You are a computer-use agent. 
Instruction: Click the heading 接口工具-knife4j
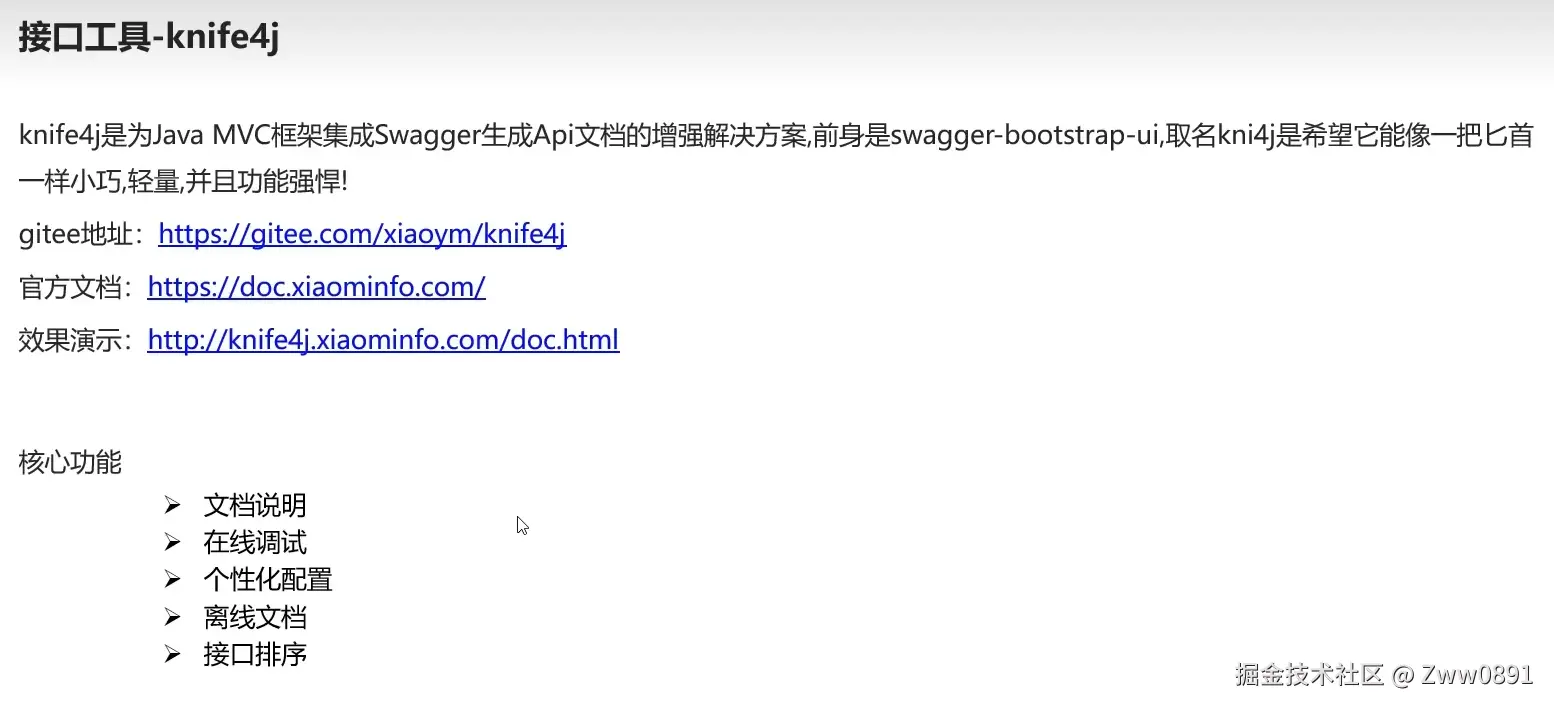click(148, 37)
